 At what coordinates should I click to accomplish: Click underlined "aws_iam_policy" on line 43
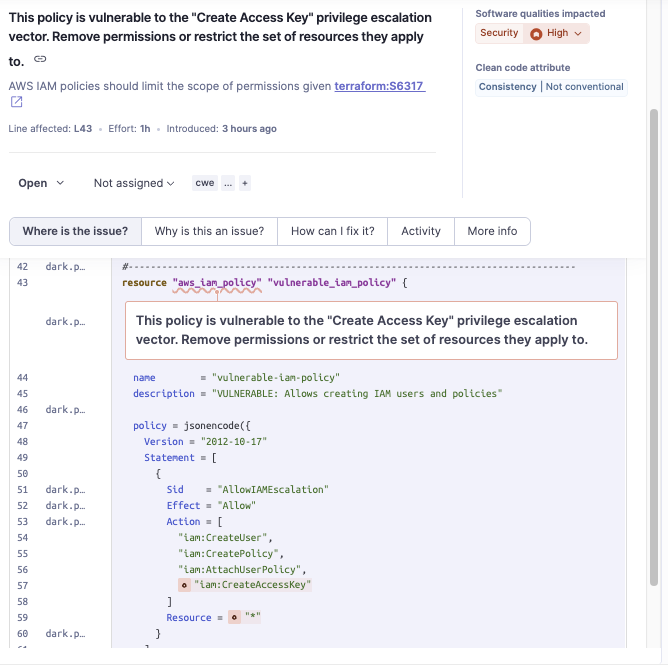click(217, 283)
